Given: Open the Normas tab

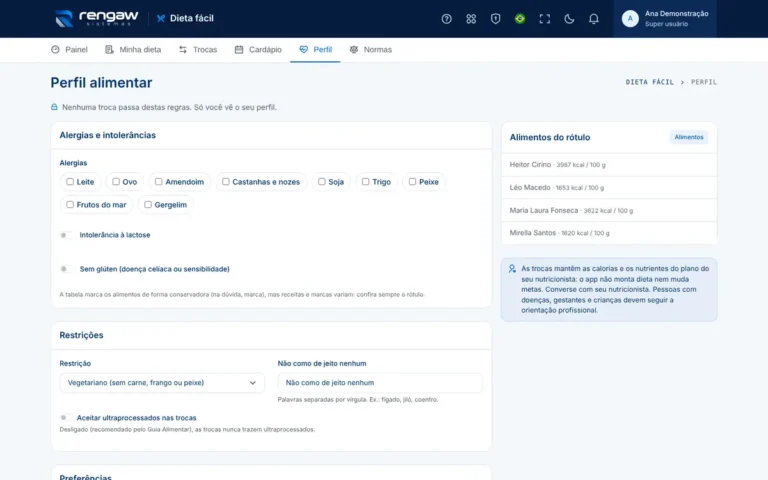Looking at the screenshot, I should 370,49.
